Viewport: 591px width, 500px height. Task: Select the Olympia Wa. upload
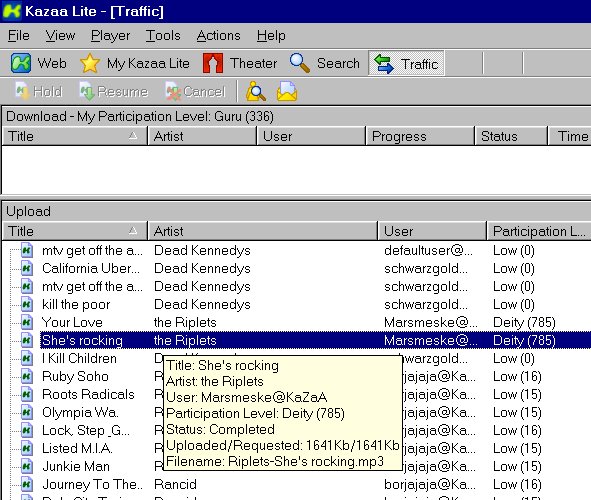click(x=80, y=412)
